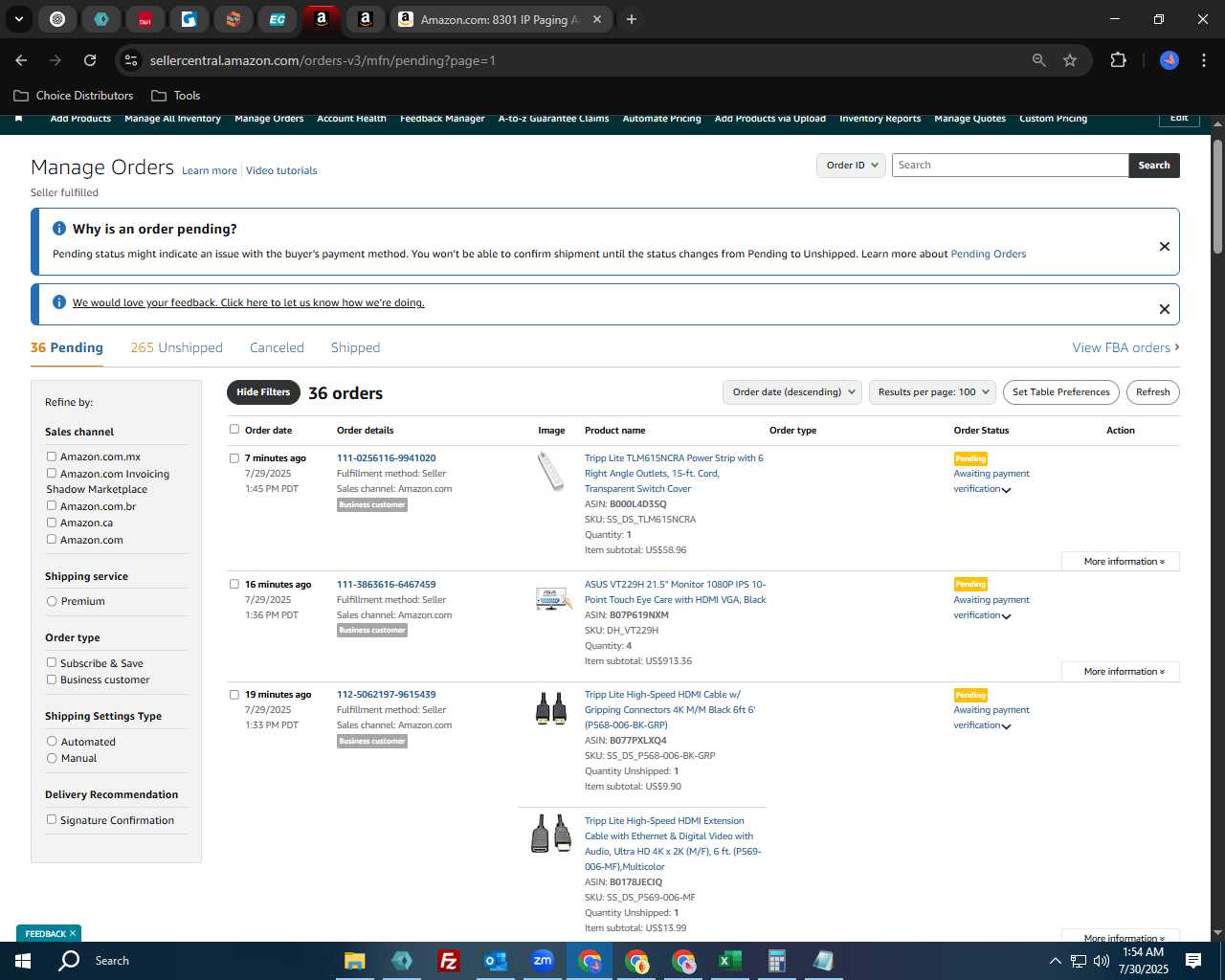The image size is (1225, 980).
Task: View site information icon in address bar
Action: click(x=131, y=60)
